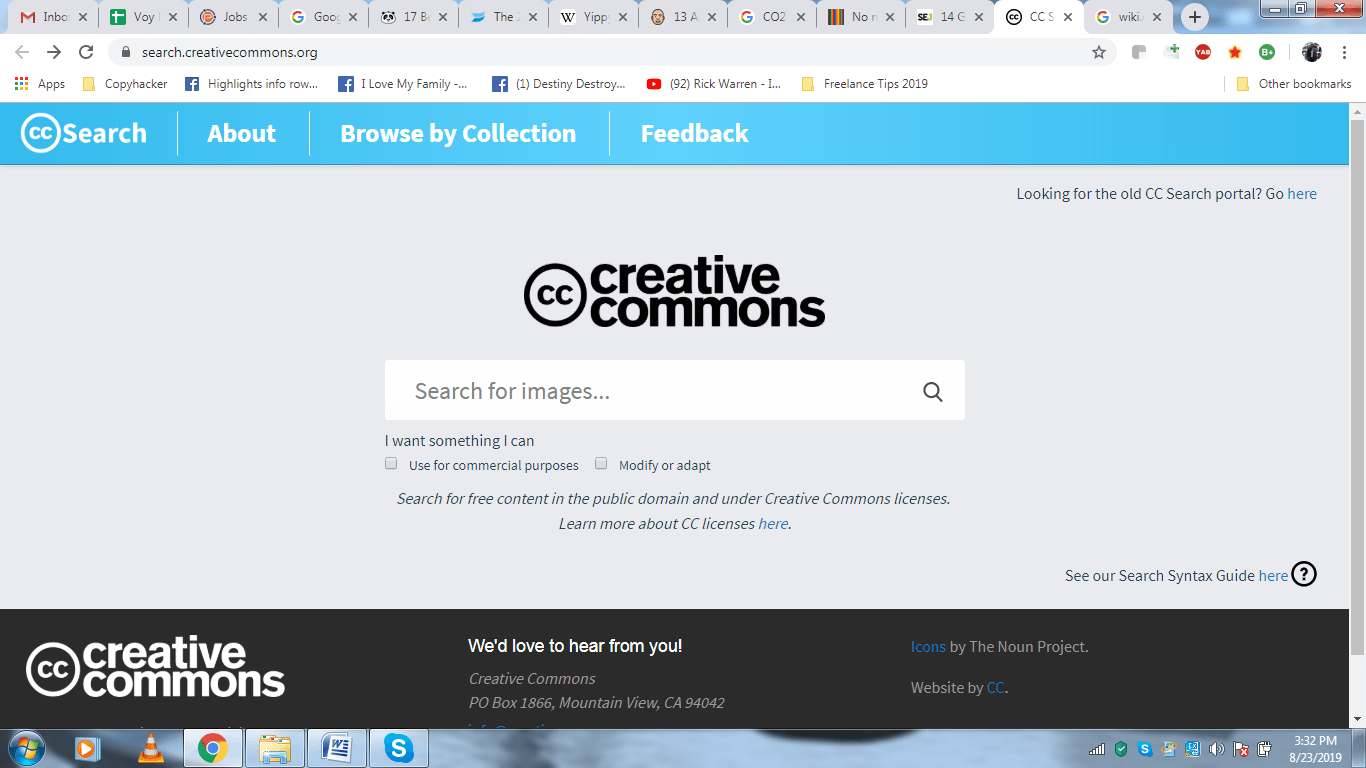
Task: Open the Feedback page in navigation
Action: 694,133
